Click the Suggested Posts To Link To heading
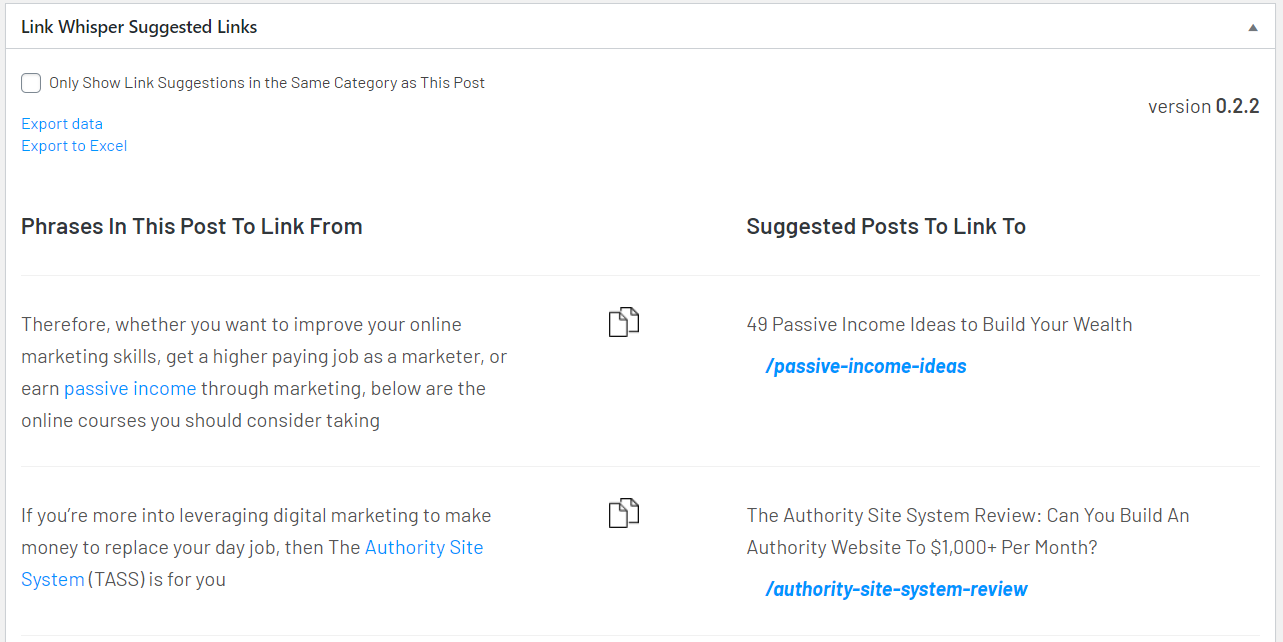 coord(886,226)
